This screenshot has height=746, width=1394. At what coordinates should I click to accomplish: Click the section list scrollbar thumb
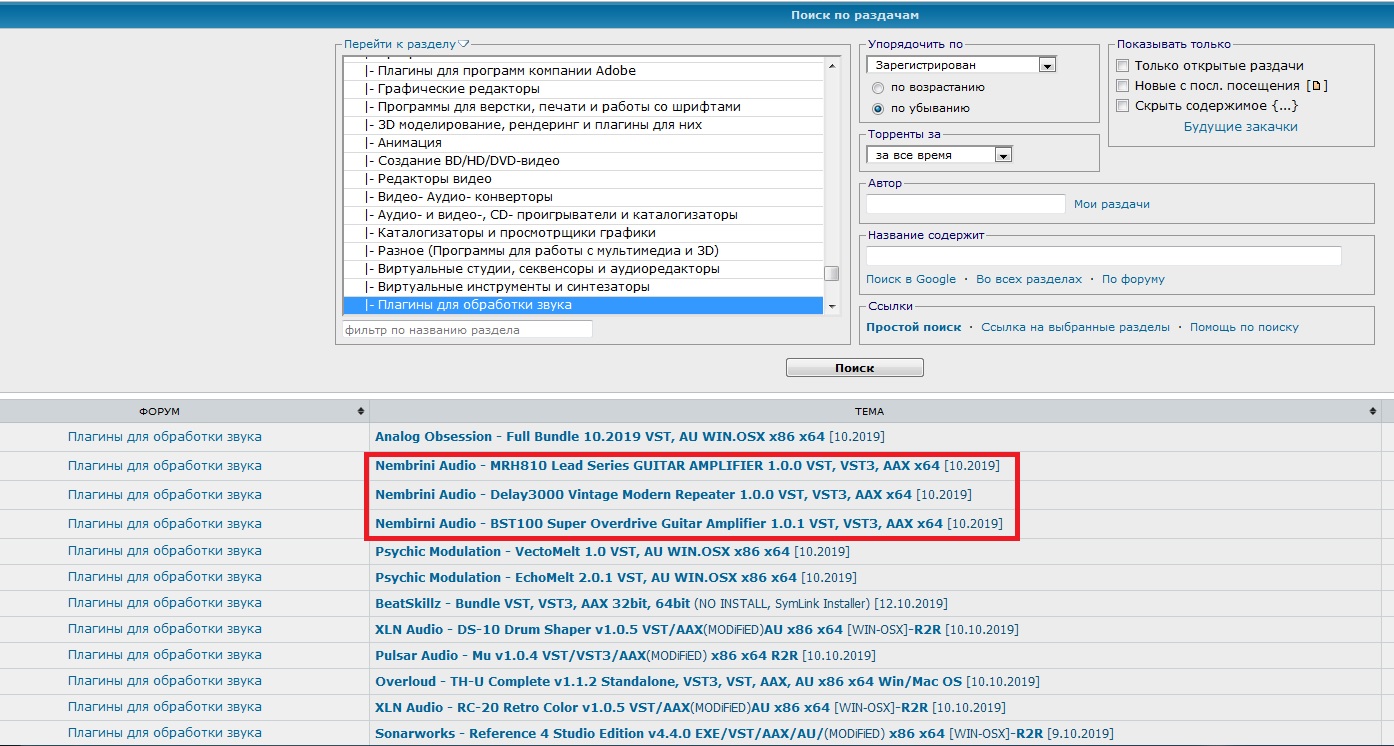pos(831,273)
